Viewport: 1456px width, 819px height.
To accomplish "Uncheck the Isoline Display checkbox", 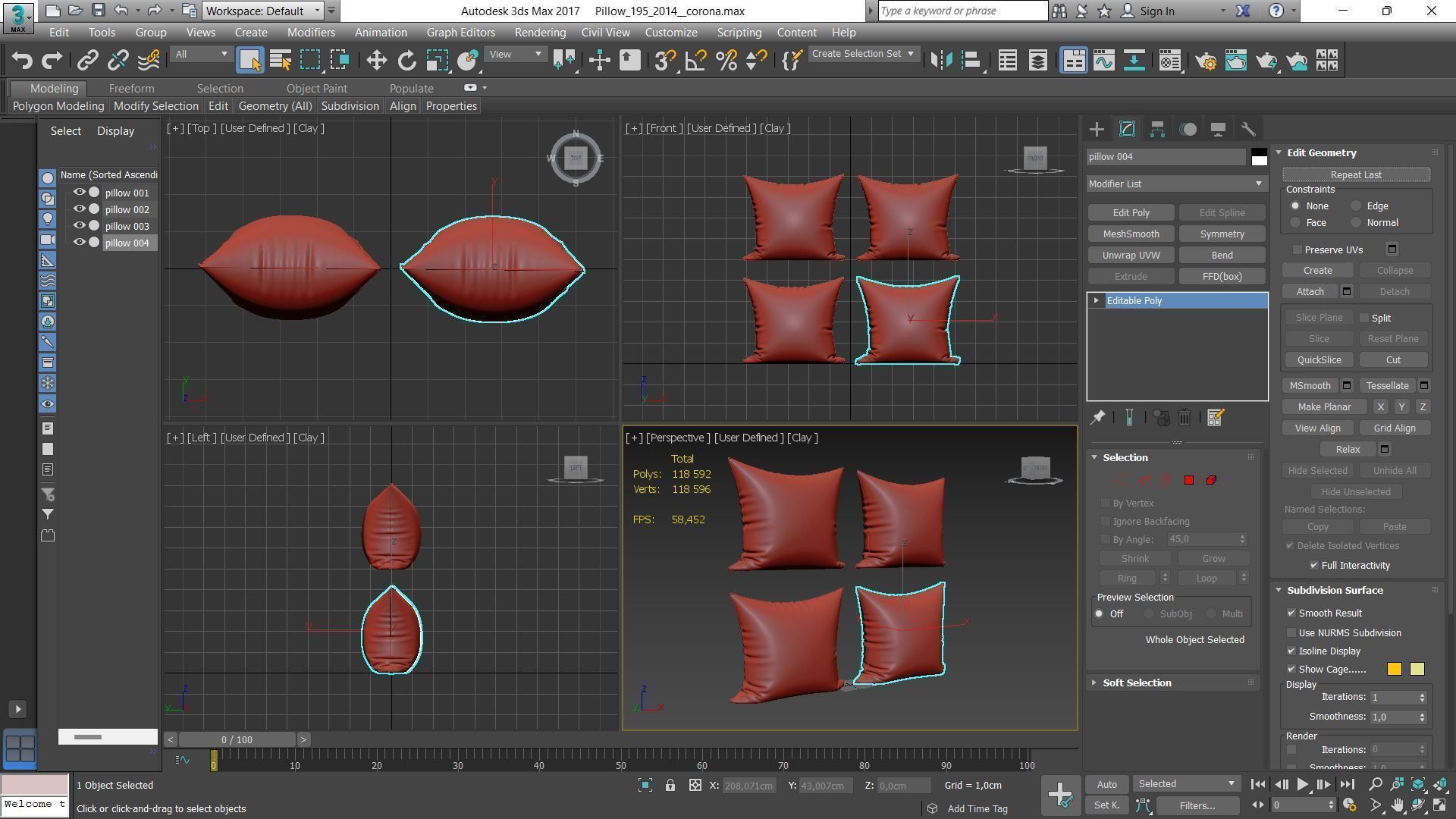I will [1291, 651].
